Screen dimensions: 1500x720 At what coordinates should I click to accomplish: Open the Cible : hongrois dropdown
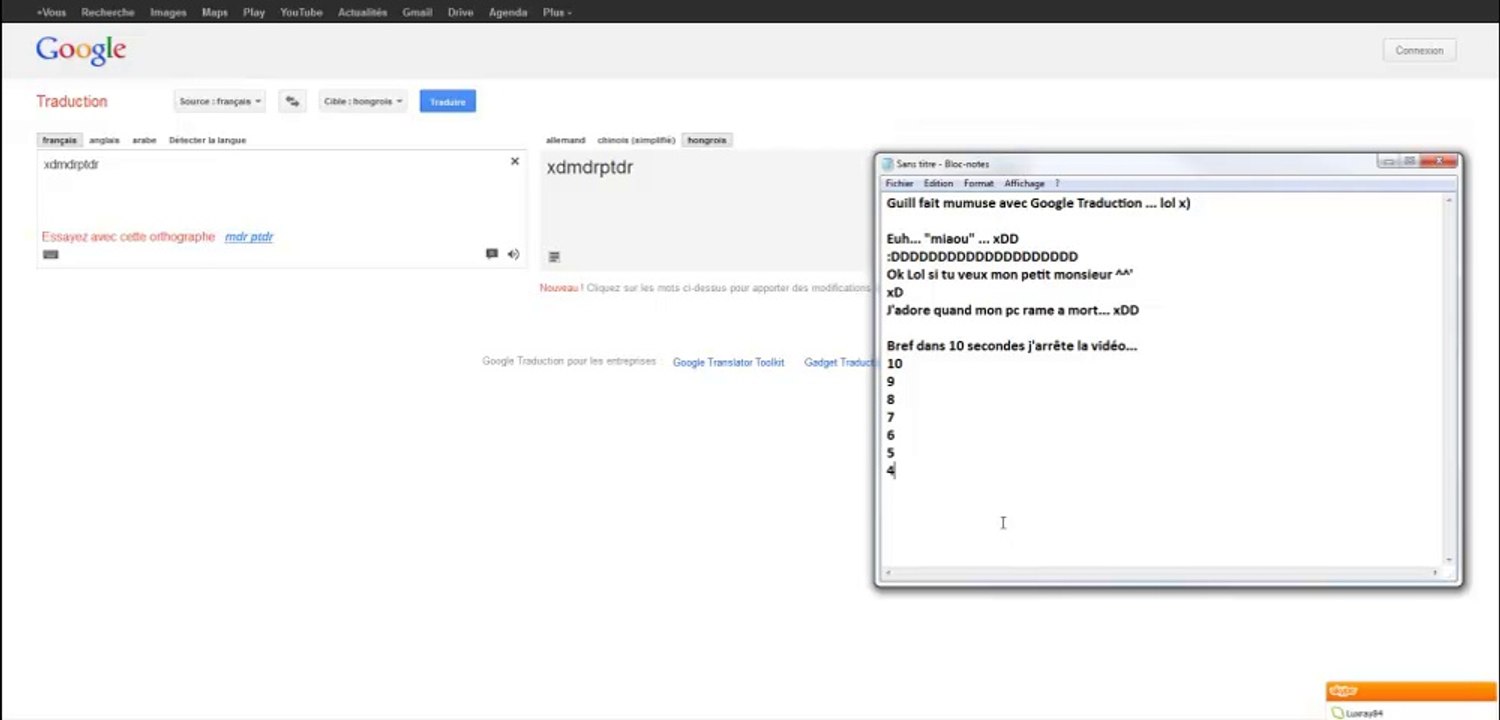[363, 101]
